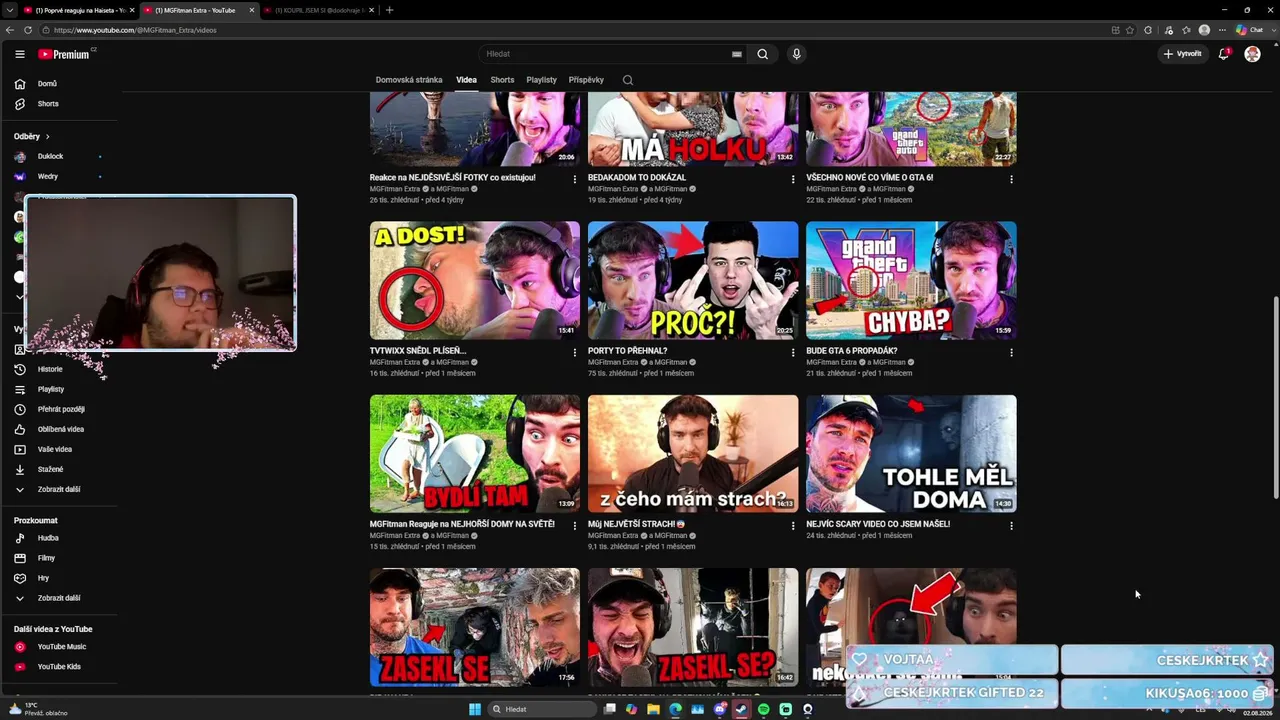Open the browser tab list dropdown
The width and height of the screenshot is (1280, 720).
10,10
